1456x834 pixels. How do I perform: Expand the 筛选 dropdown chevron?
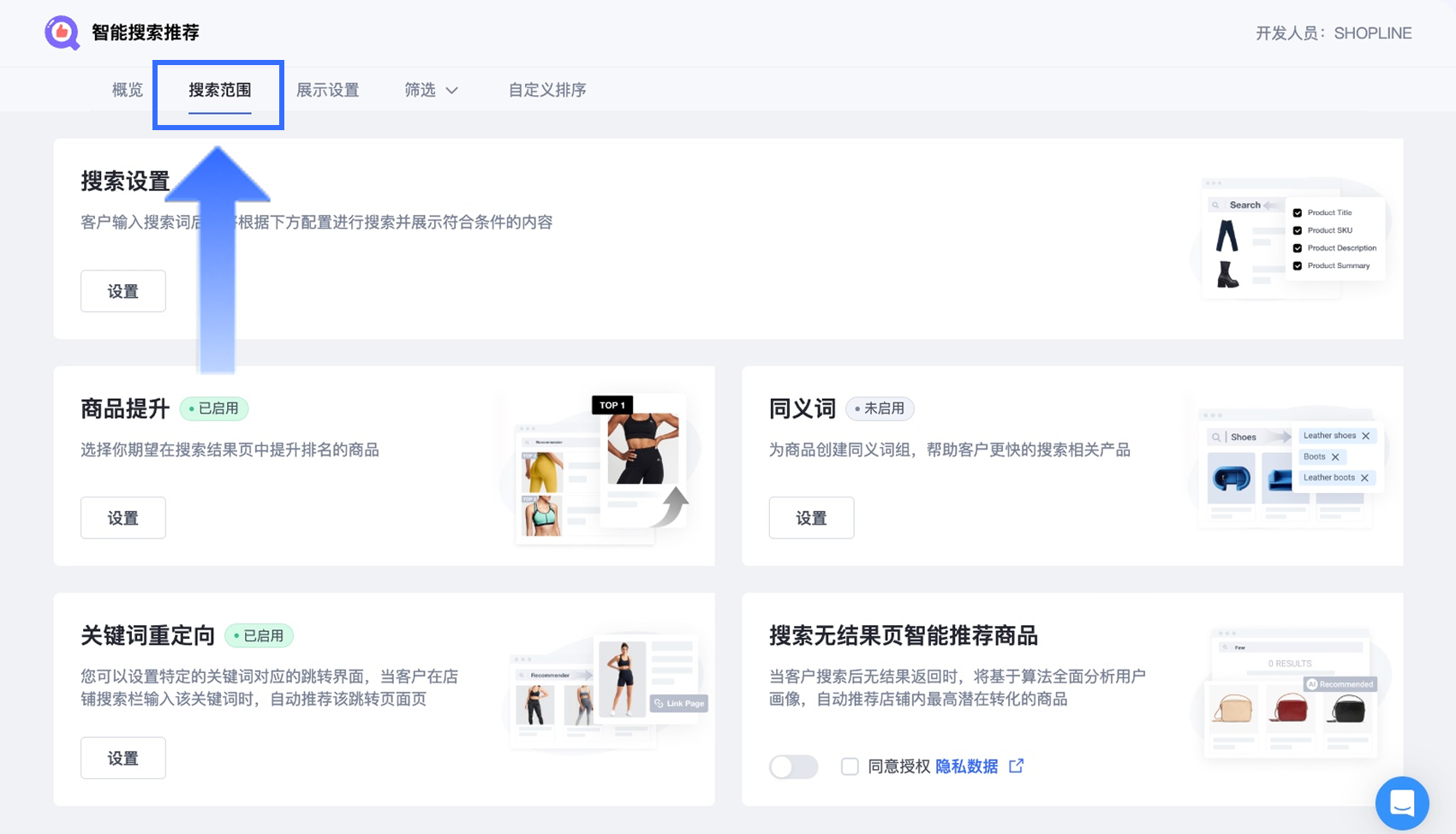pos(452,91)
